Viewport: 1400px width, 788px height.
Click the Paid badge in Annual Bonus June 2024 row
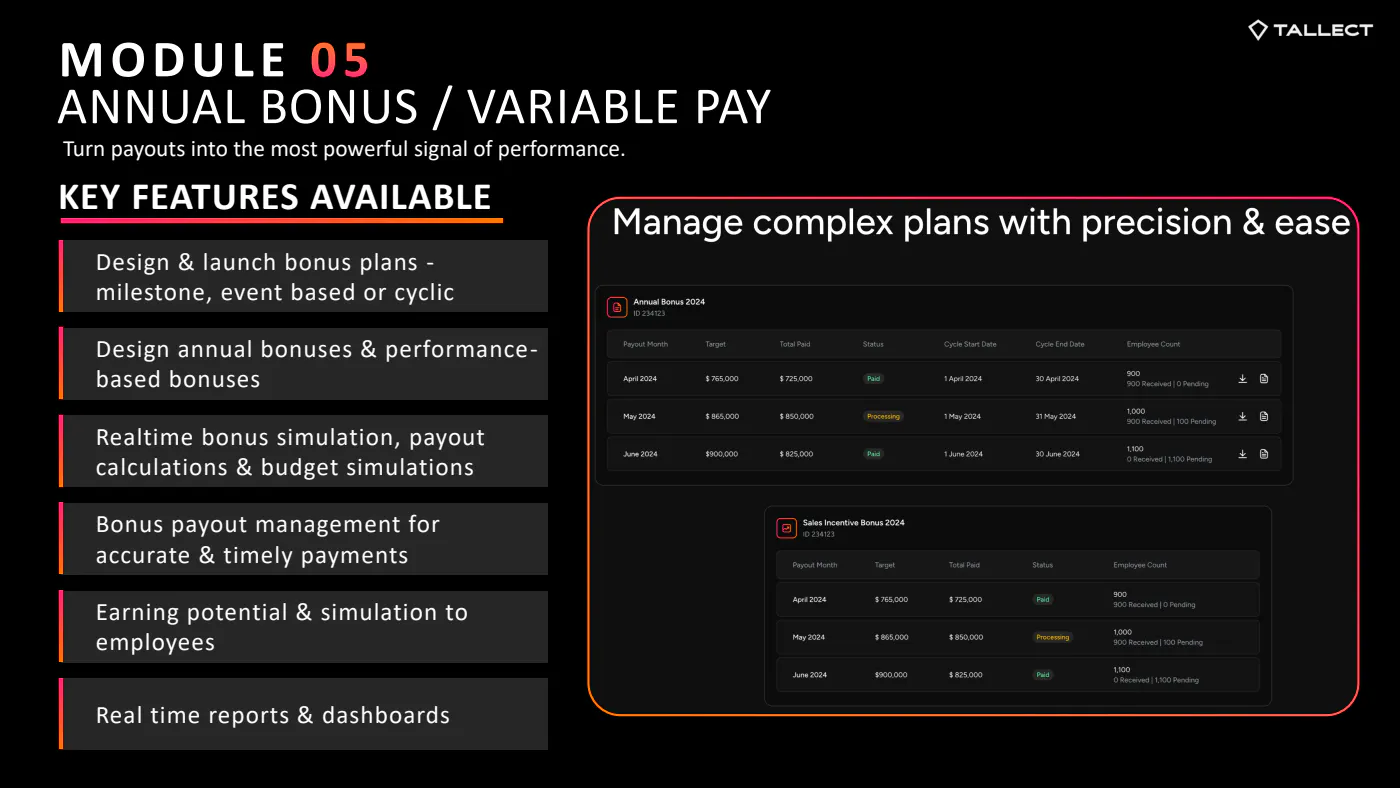point(874,454)
